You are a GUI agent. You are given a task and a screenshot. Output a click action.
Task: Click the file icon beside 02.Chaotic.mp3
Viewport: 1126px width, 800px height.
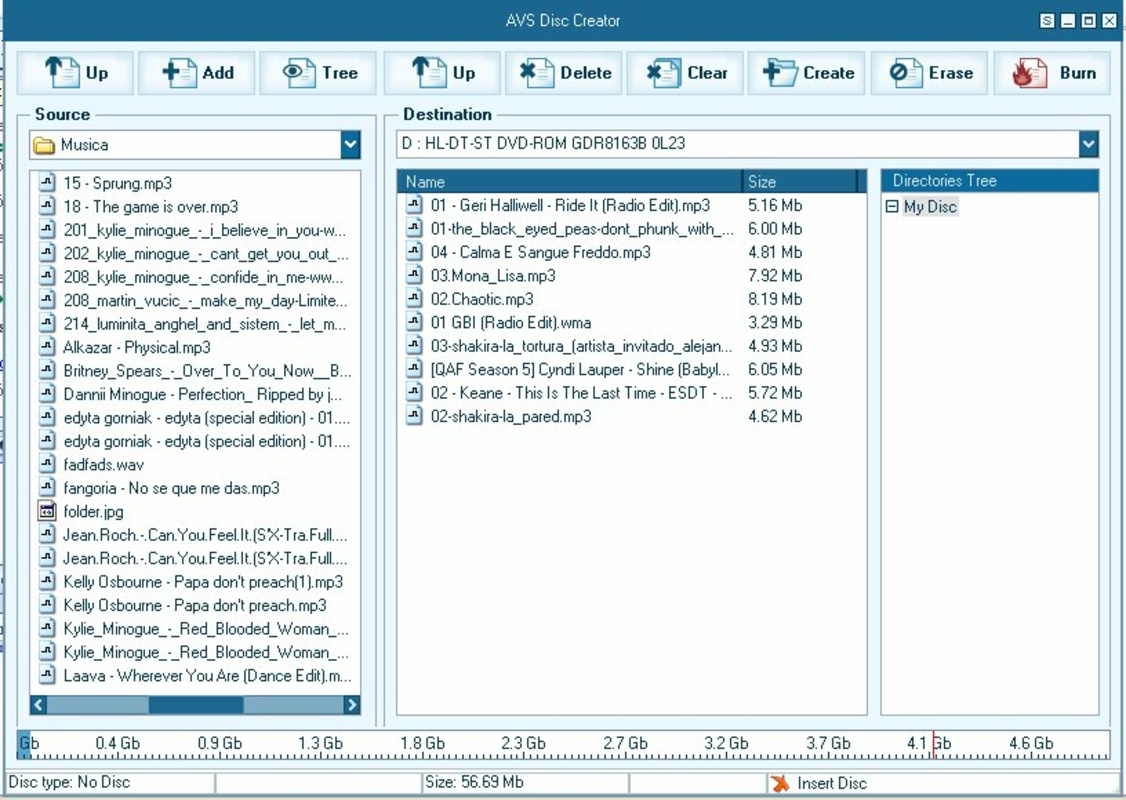414,299
